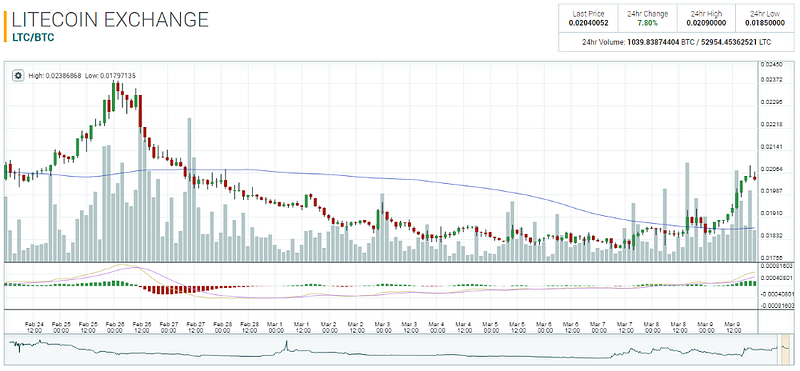
Task: Click the 24hr High stat box
Action: click(706, 18)
